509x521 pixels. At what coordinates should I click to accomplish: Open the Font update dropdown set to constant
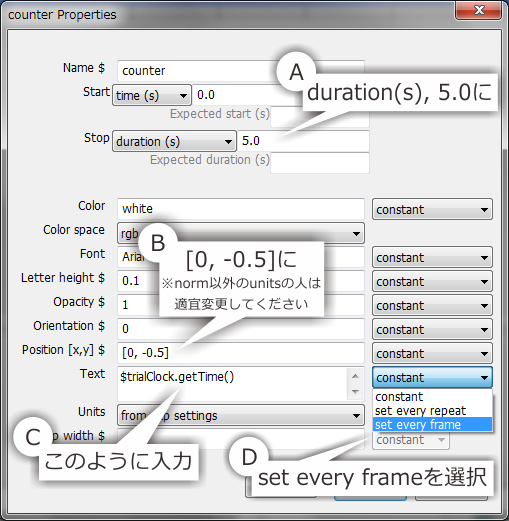tap(432, 257)
